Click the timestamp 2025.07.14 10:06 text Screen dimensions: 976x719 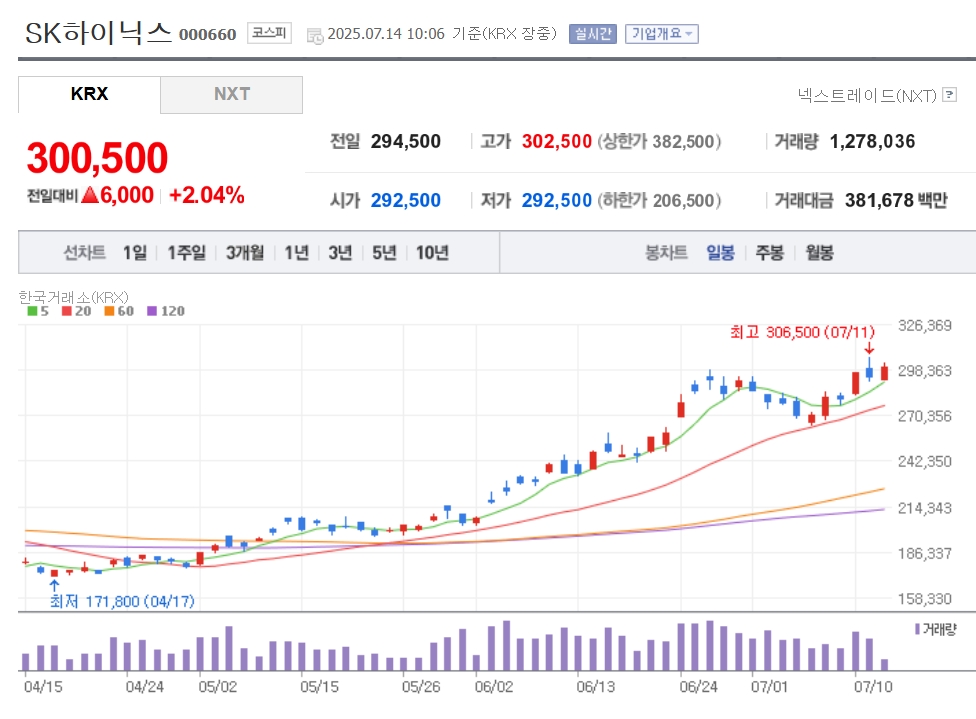(386, 34)
